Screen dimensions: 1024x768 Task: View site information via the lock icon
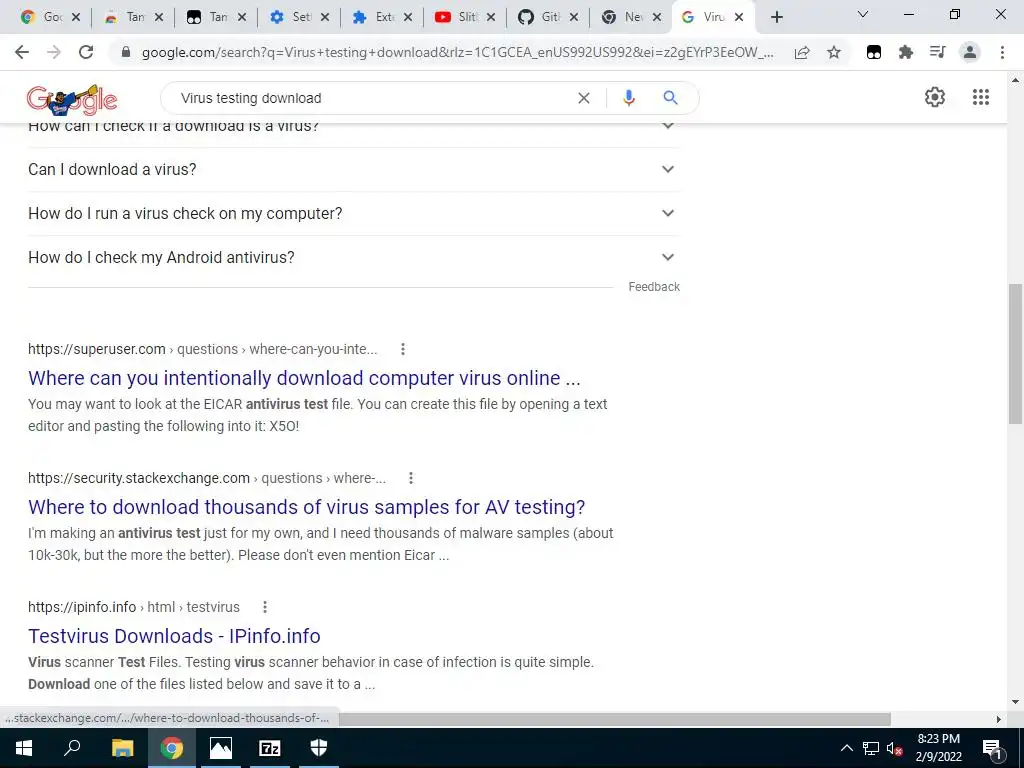click(126, 52)
